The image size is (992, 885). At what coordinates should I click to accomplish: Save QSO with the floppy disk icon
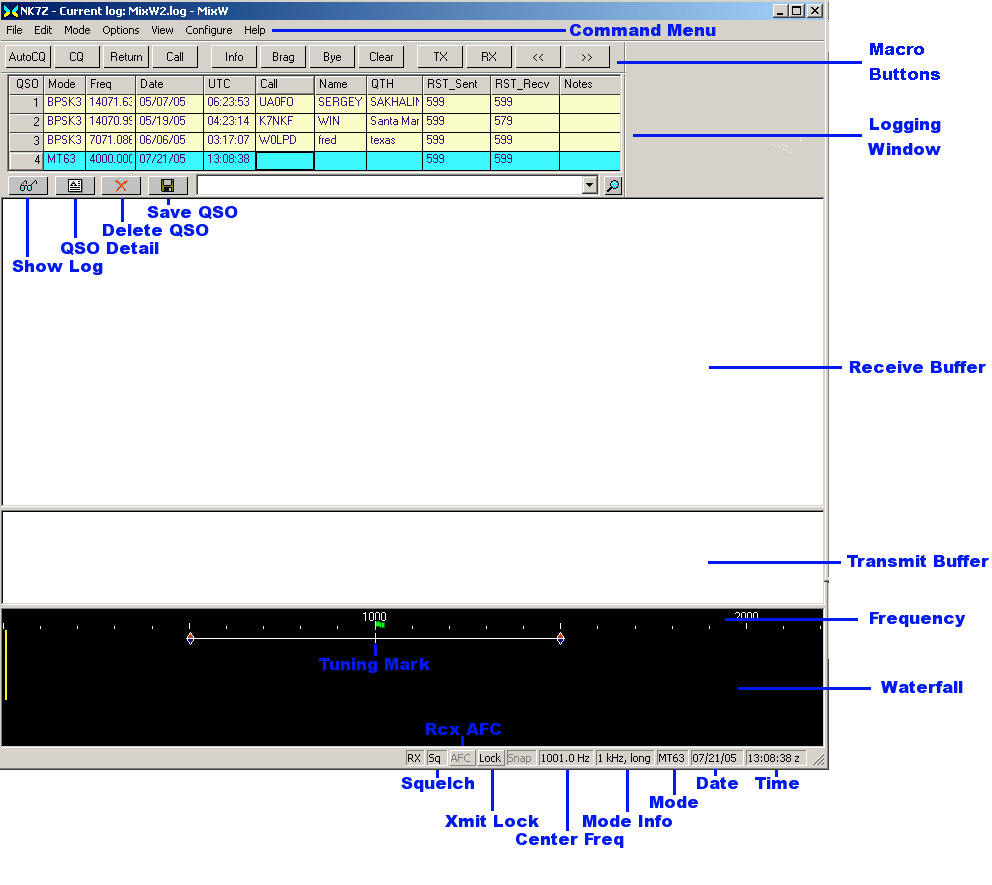tap(168, 185)
